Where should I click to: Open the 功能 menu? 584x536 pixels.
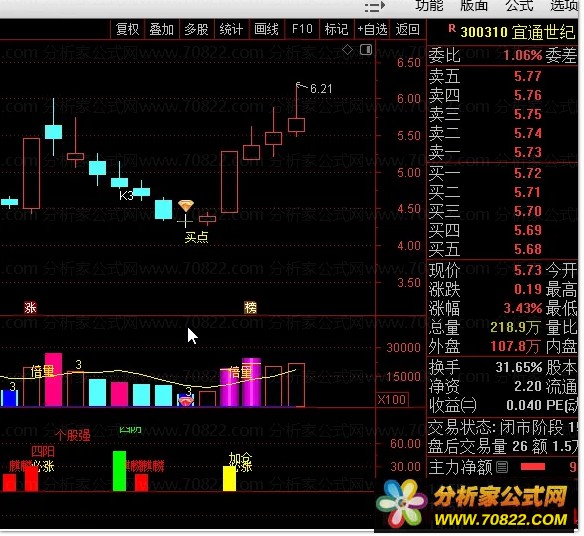(429, 6)
